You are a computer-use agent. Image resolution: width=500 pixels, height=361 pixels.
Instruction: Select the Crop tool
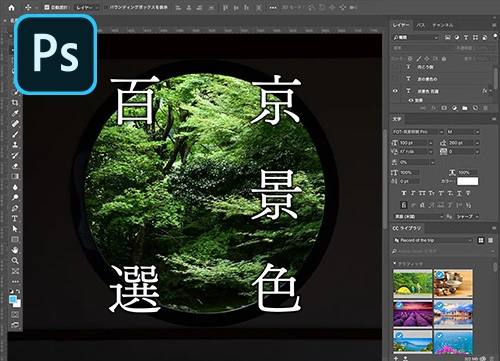tap(15, 103)
